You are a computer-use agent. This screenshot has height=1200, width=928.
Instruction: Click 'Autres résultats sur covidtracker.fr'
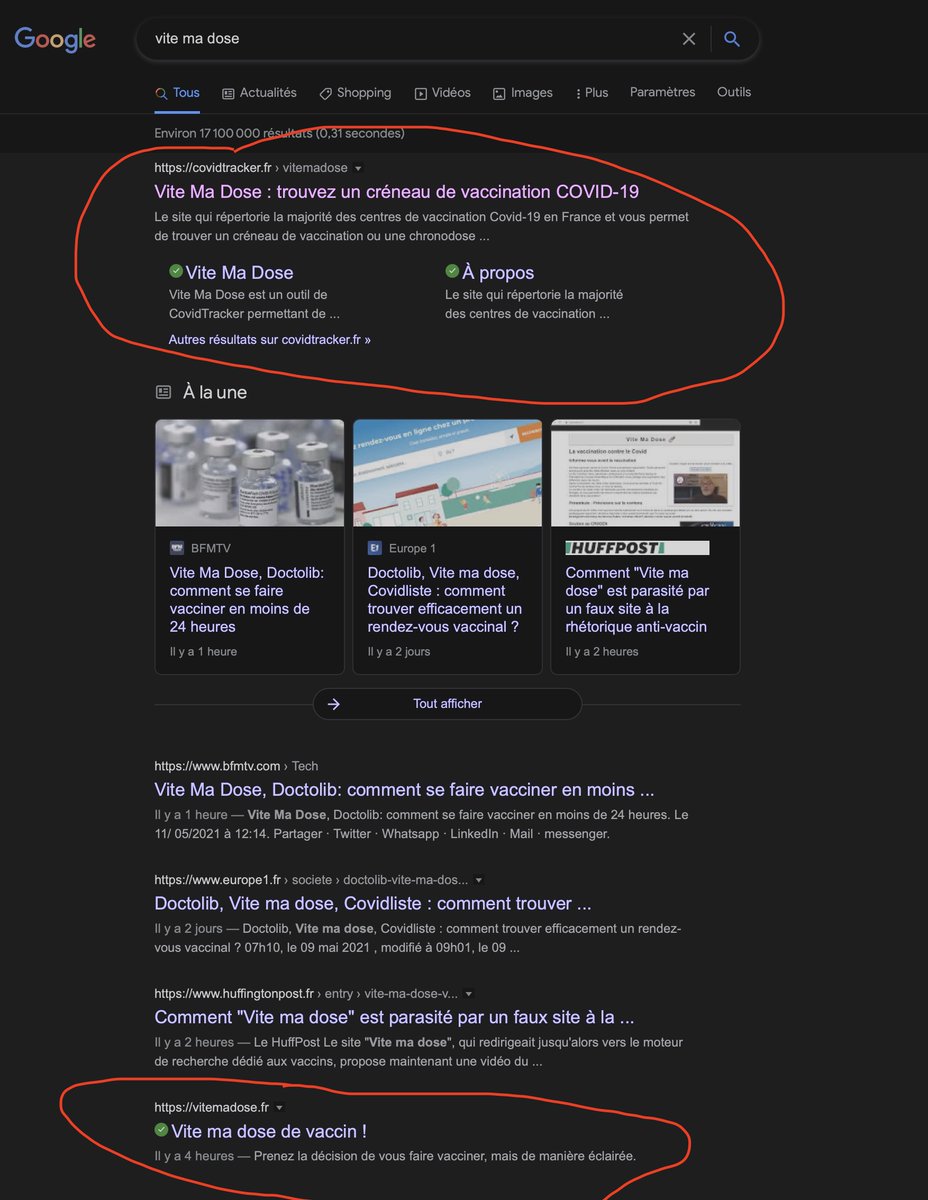[270, 340]
